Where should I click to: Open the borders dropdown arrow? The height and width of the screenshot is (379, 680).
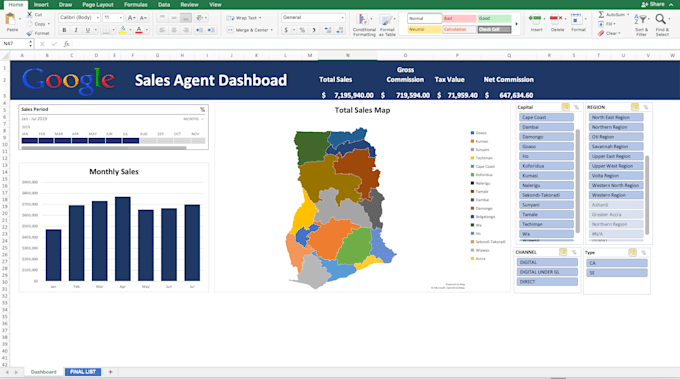(x=113, y=30)
